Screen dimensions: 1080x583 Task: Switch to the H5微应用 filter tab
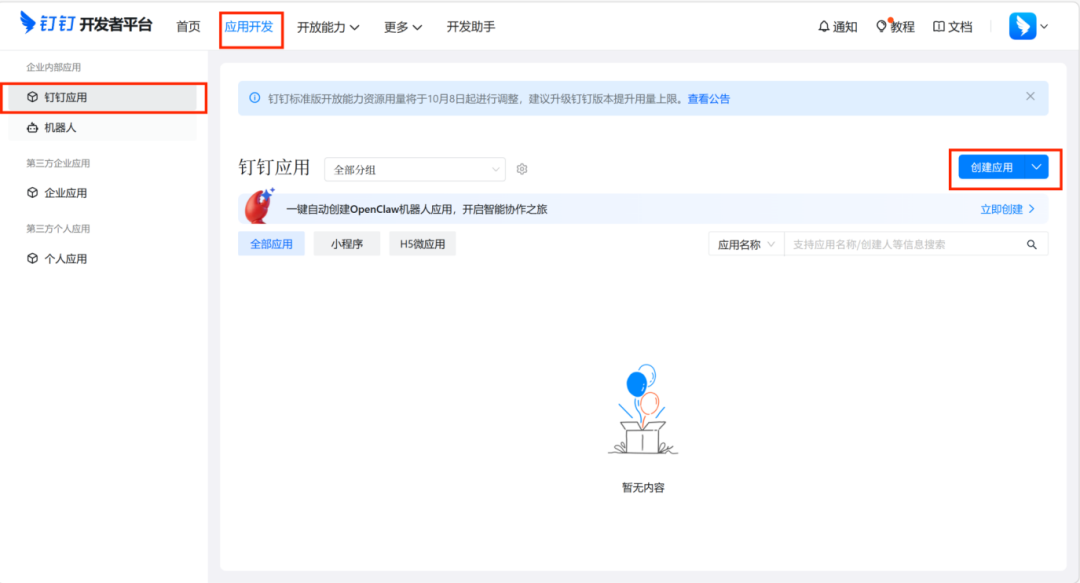pyautogui.click(x=422, y=243)
